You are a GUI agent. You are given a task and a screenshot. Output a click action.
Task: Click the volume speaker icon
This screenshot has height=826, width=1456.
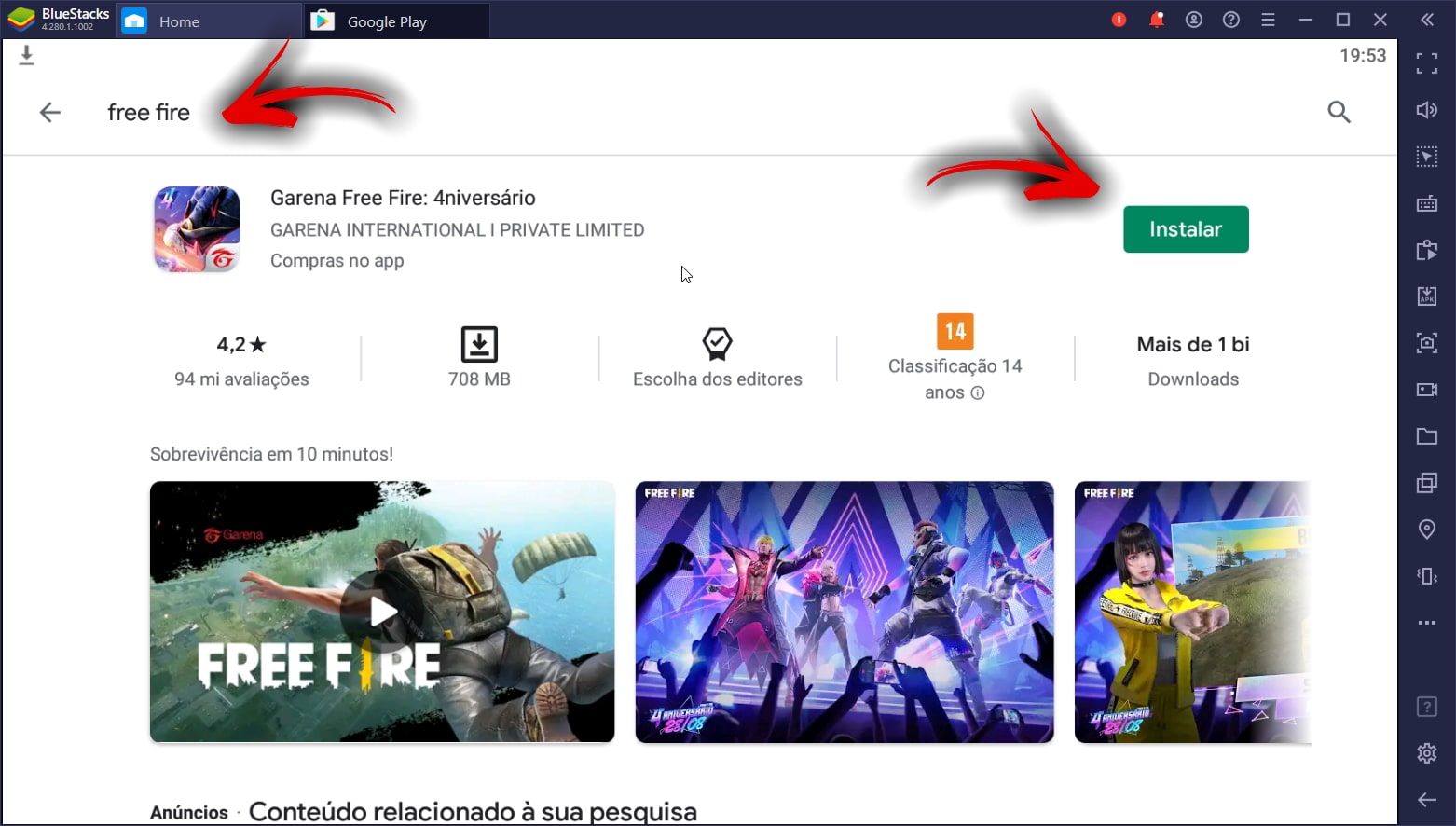click(1427, 110)
